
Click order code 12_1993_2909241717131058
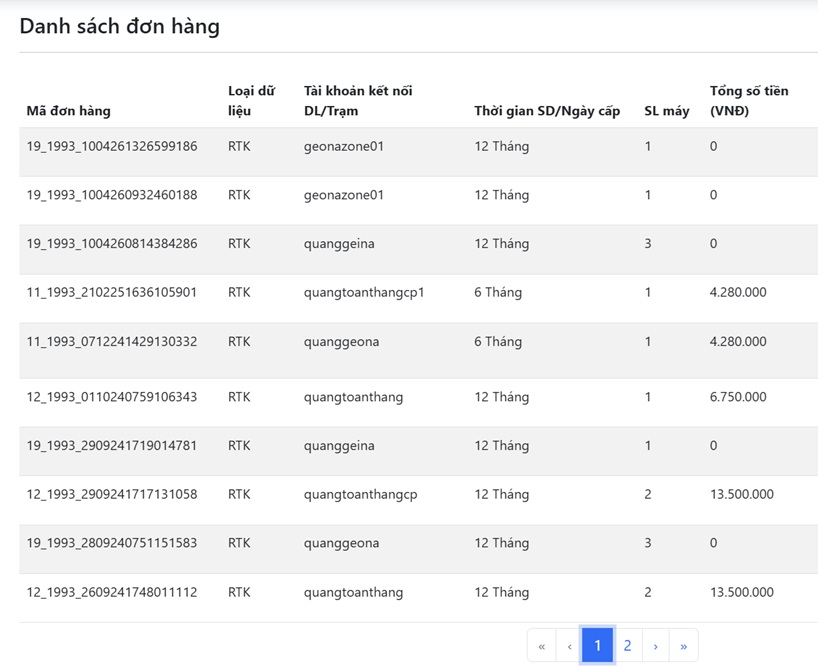tap(112, 494)
